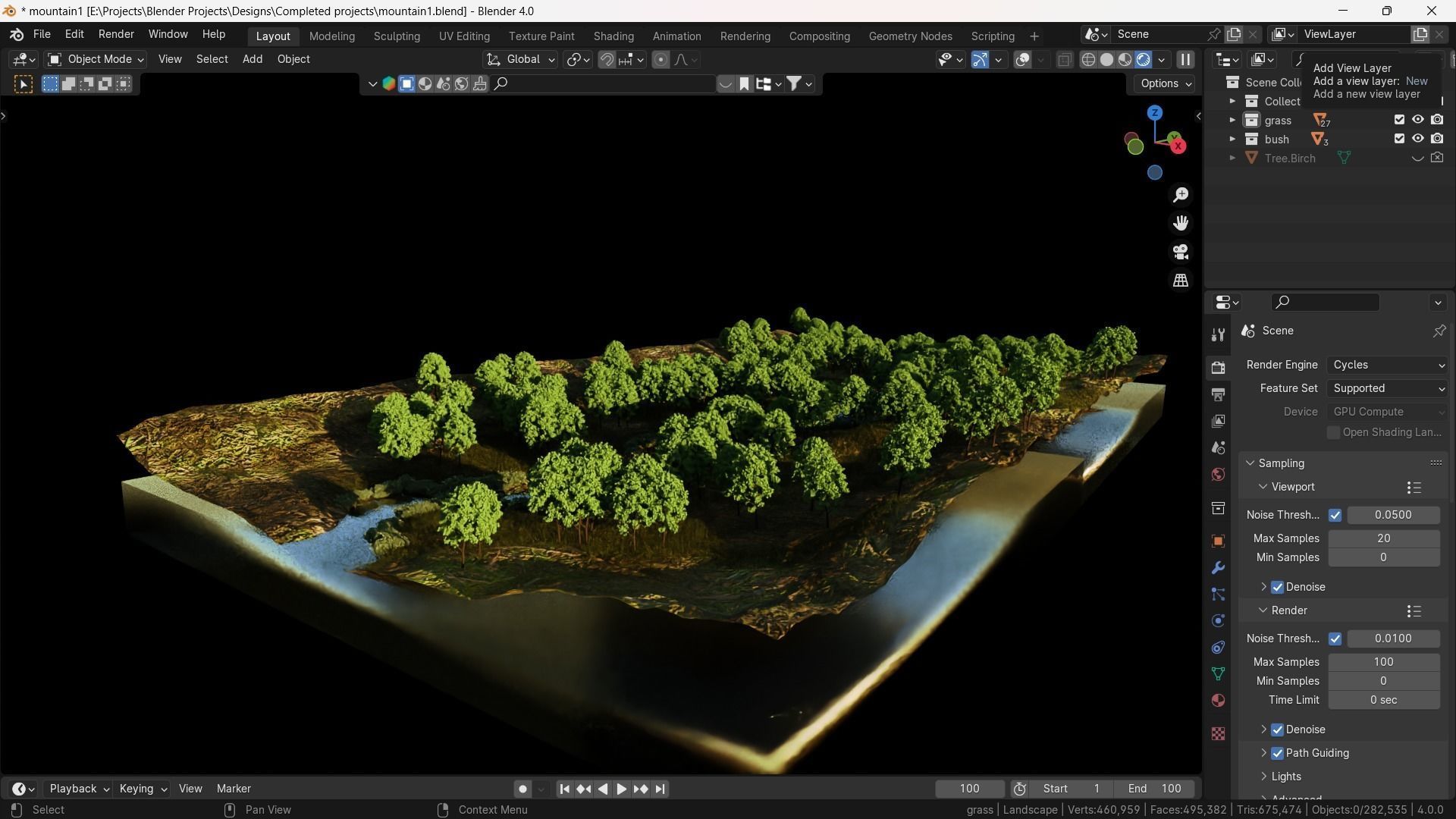The width and height of the screenshot is (1456, 819).
Task: Expand the Tree.Birch outliner item
Action: coord(1232,158)
